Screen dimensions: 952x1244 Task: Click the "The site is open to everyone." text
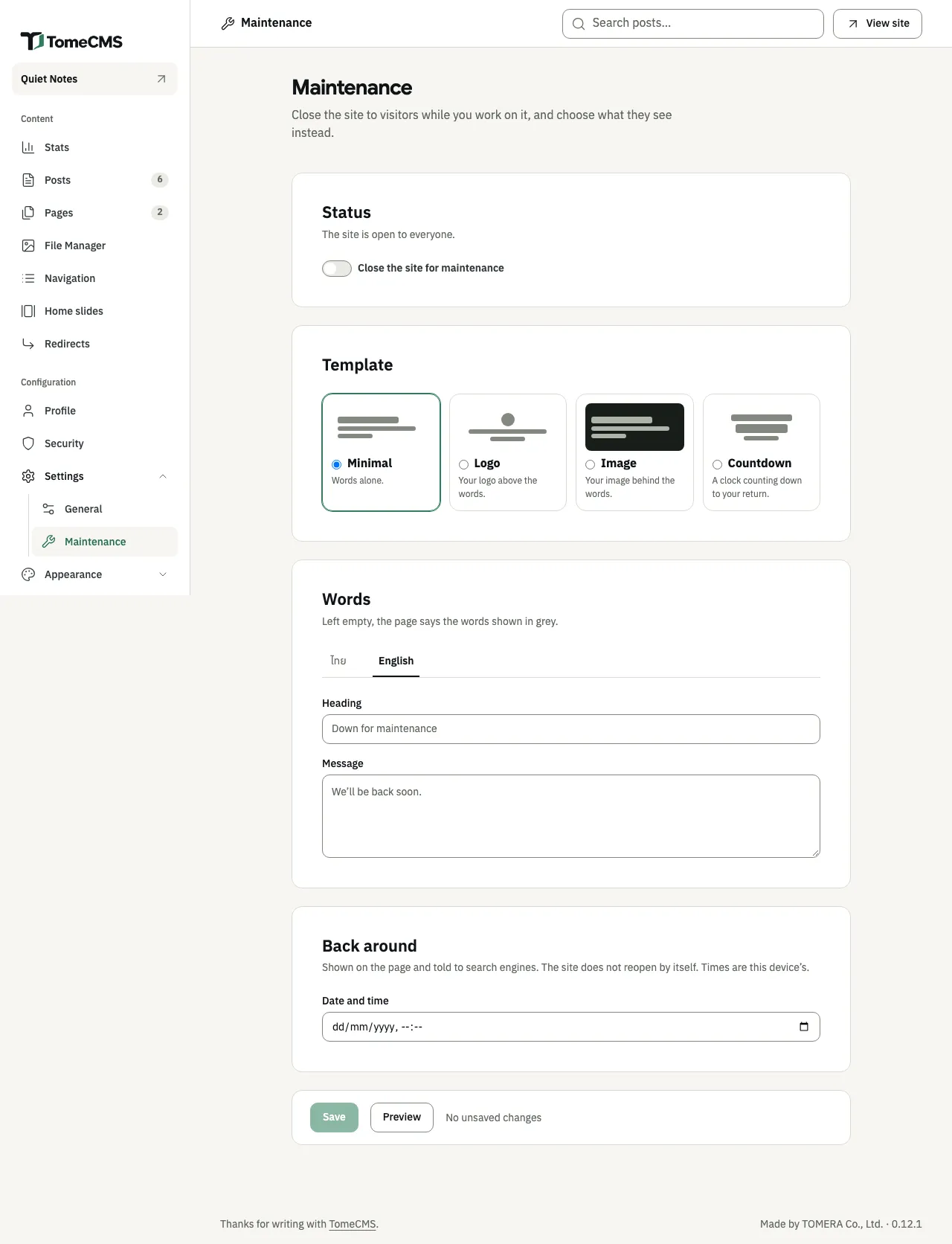coord(388,234)
